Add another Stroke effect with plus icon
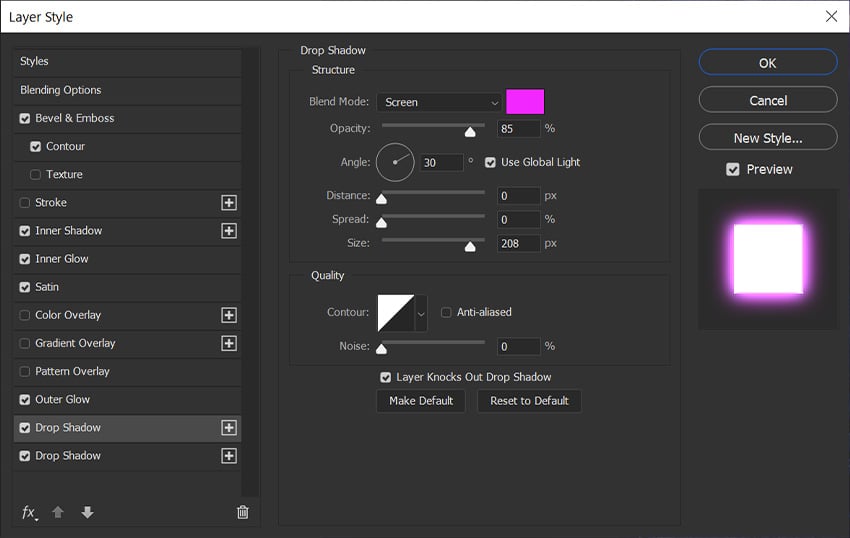Viewport: 850px width, 538px height. [x=229, y=203]
